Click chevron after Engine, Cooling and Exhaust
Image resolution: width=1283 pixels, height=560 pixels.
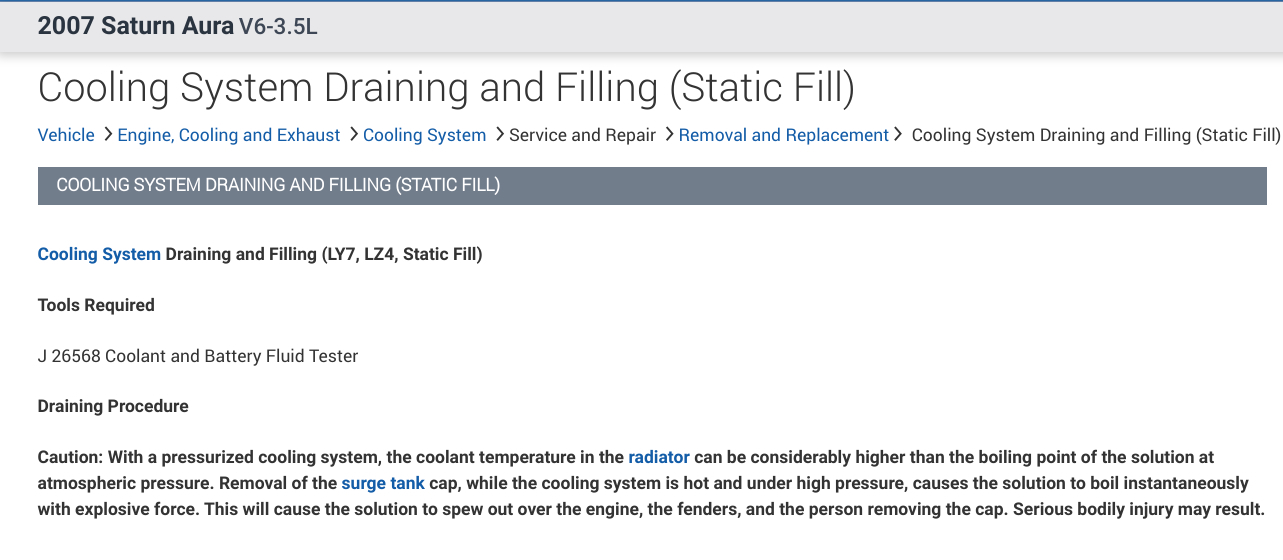pyautogui.click(x=354, y=134)
